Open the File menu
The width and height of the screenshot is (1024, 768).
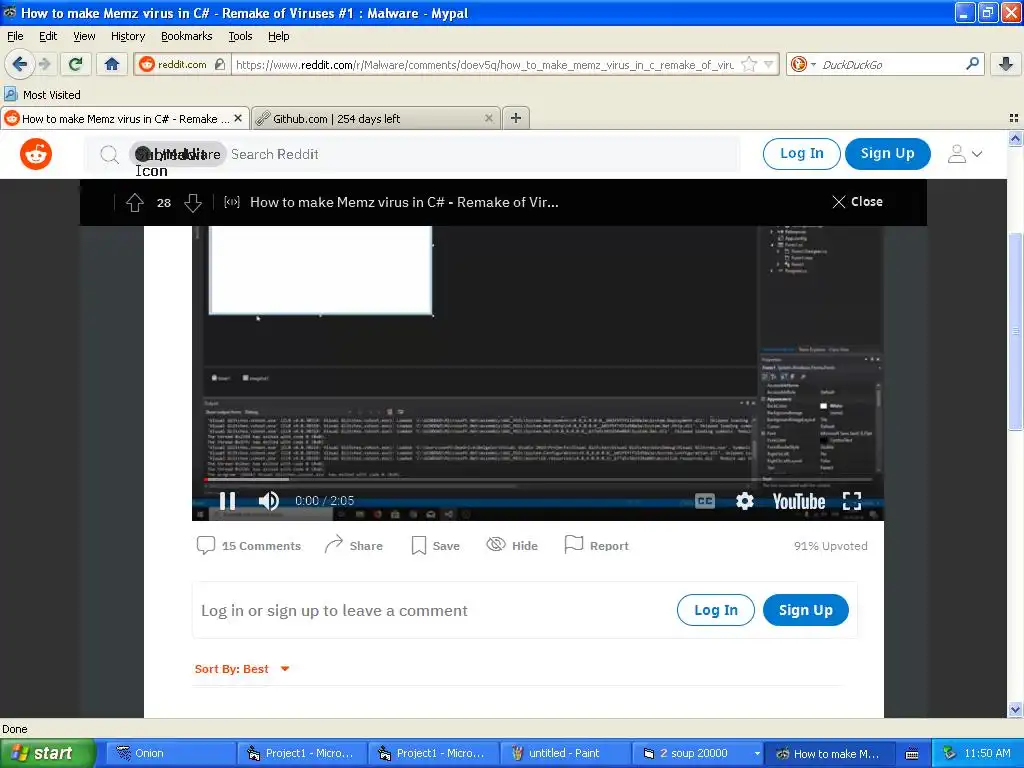[x=15, y=36]
